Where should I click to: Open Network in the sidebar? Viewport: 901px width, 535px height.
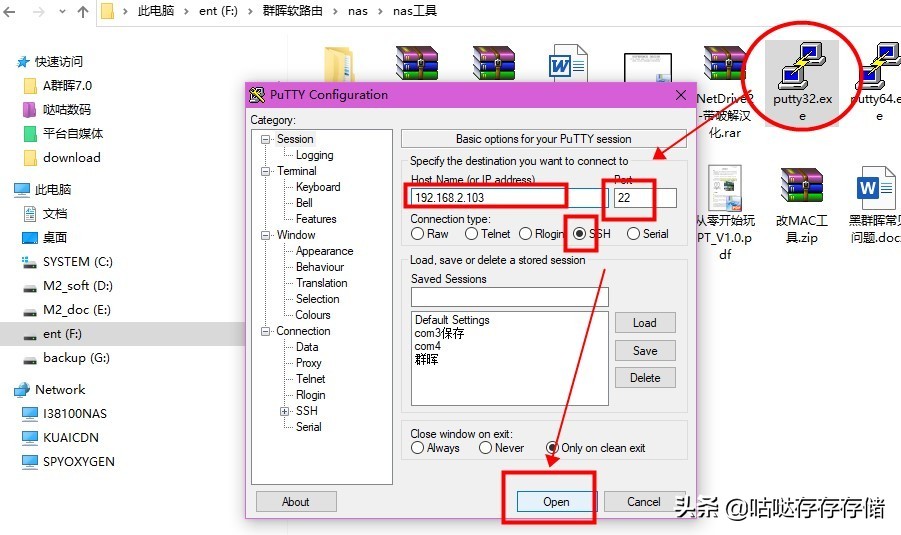point(60,390)
